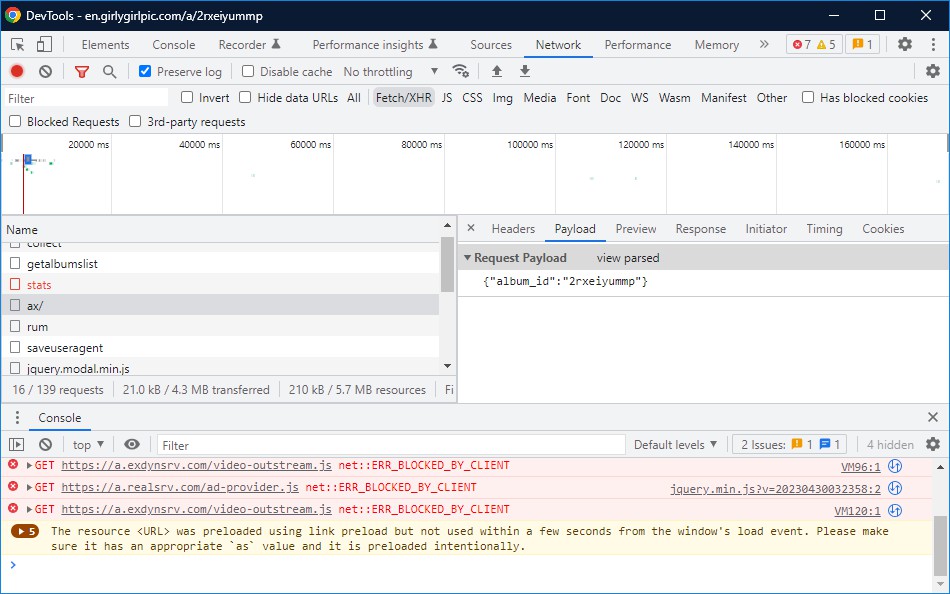
Task: Toggle the Preserve log checkbox
Action: (x=145, y=71)
